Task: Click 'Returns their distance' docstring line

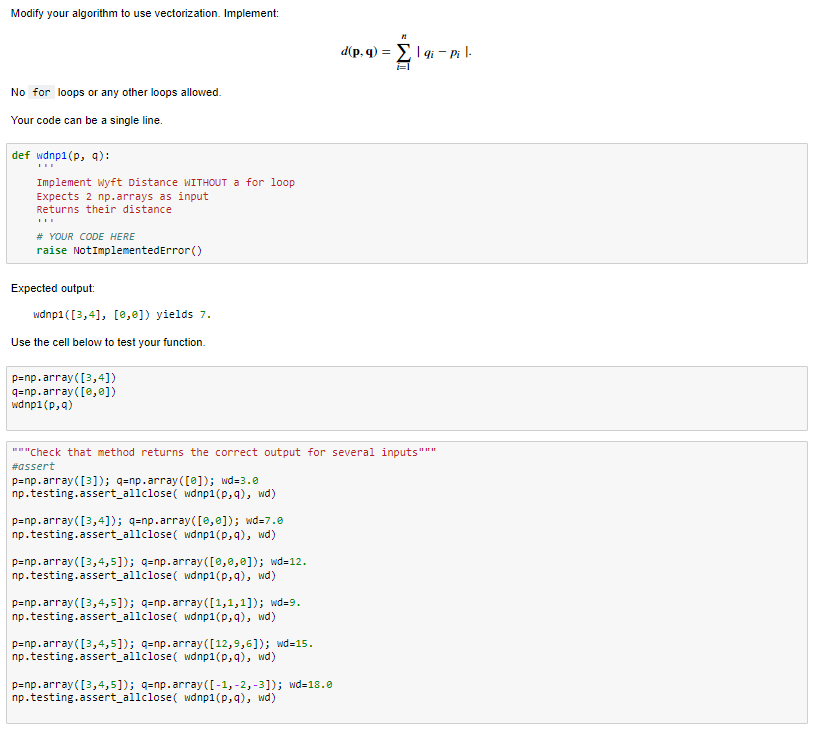Action: coord(104,209)
